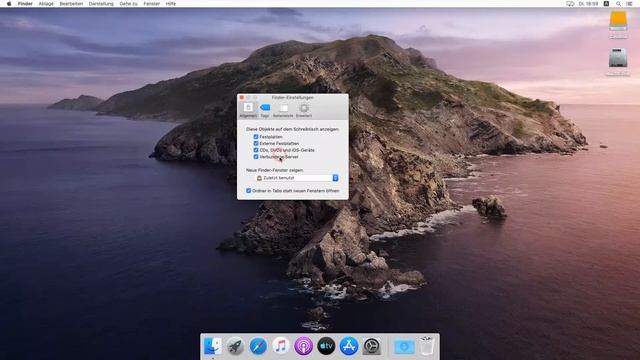This screenshot has height=360, width=640.
Task: Switch to Tags preferences tab
Action: [265, 110]
